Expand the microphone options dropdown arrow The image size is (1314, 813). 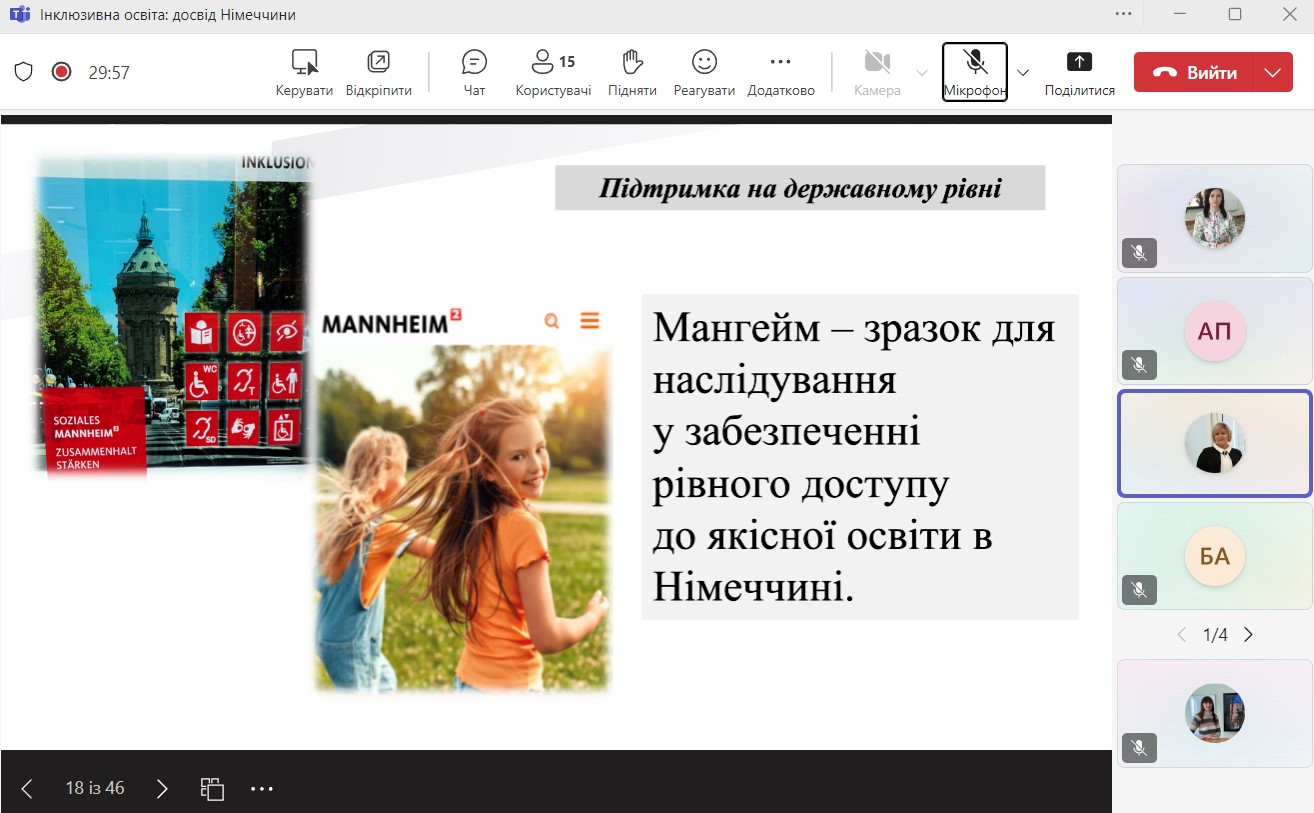coord(1023,73)
